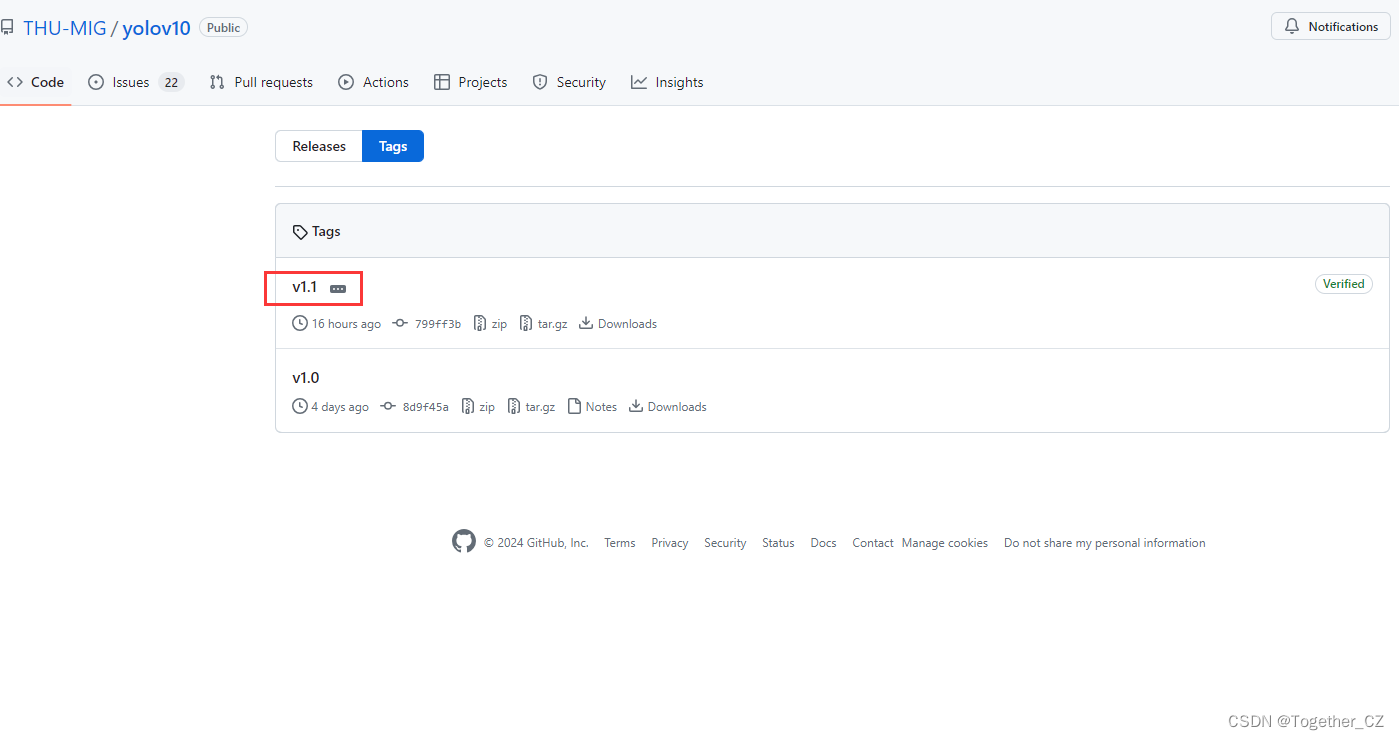The image size is (1399, 740).
Task: Open the footer Security link
Action: (x=725, y=543)
